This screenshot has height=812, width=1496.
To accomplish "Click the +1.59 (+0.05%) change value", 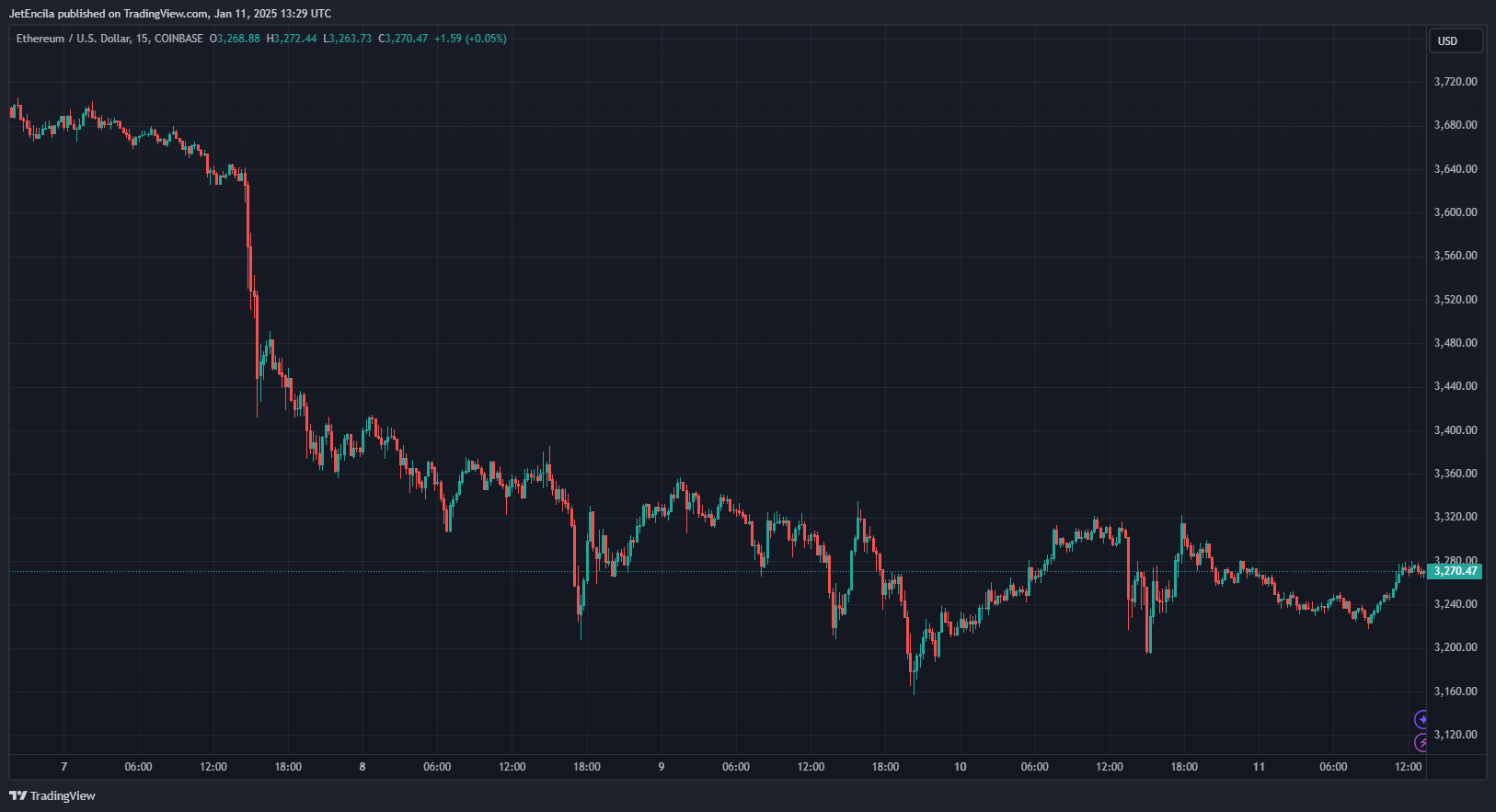I will (x=470, y=39).
